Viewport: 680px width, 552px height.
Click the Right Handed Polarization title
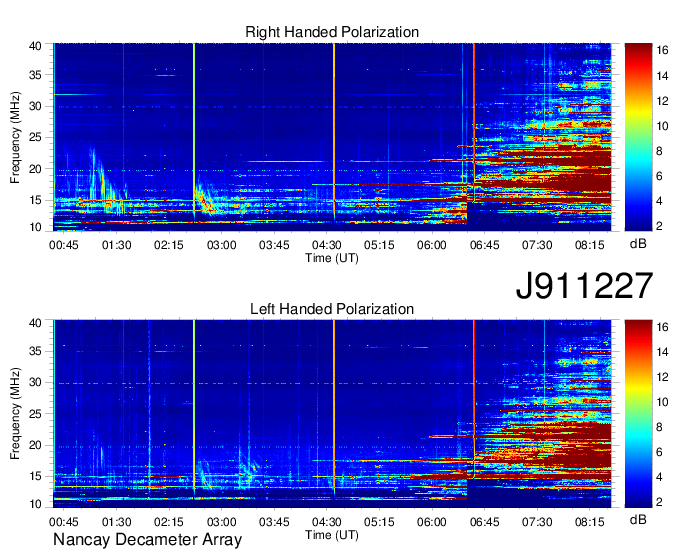332,32
